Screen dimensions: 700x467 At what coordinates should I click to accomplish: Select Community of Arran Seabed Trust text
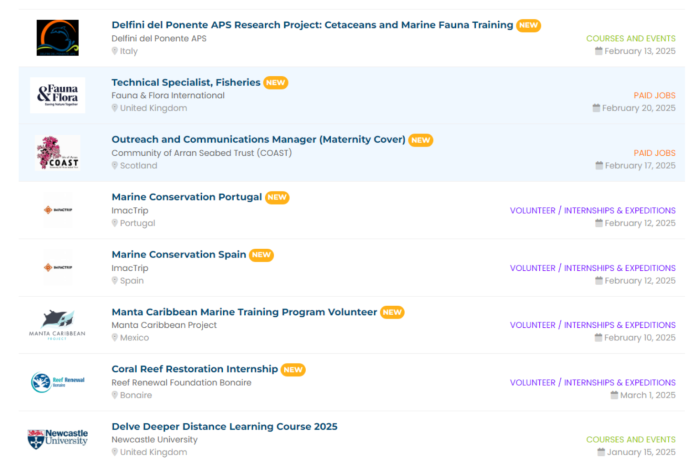(202, 153)
